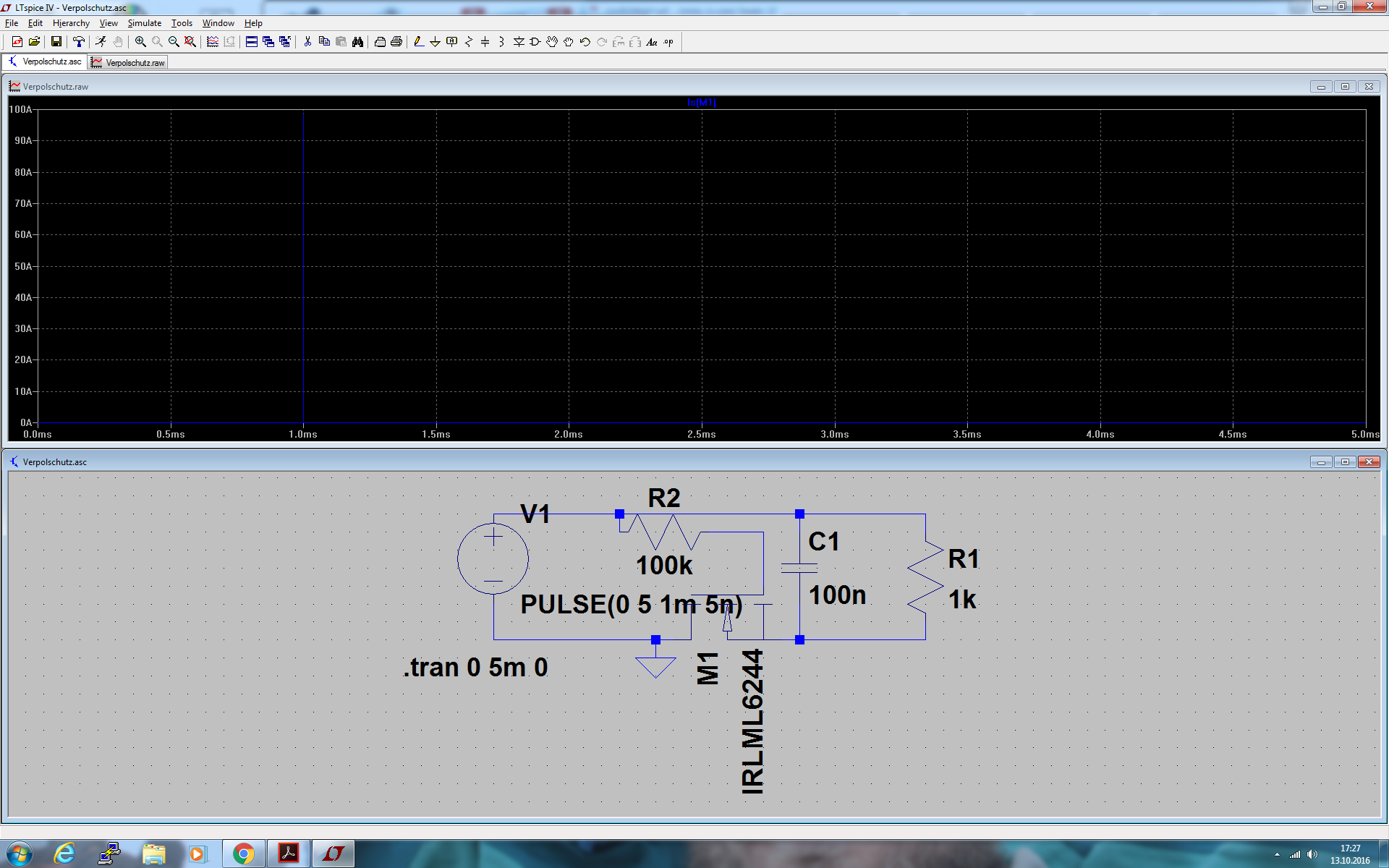The width and height of the screenshot is (1389, 868).
Task: Run the simulation with running-man icon
Action: pos(101,42)
